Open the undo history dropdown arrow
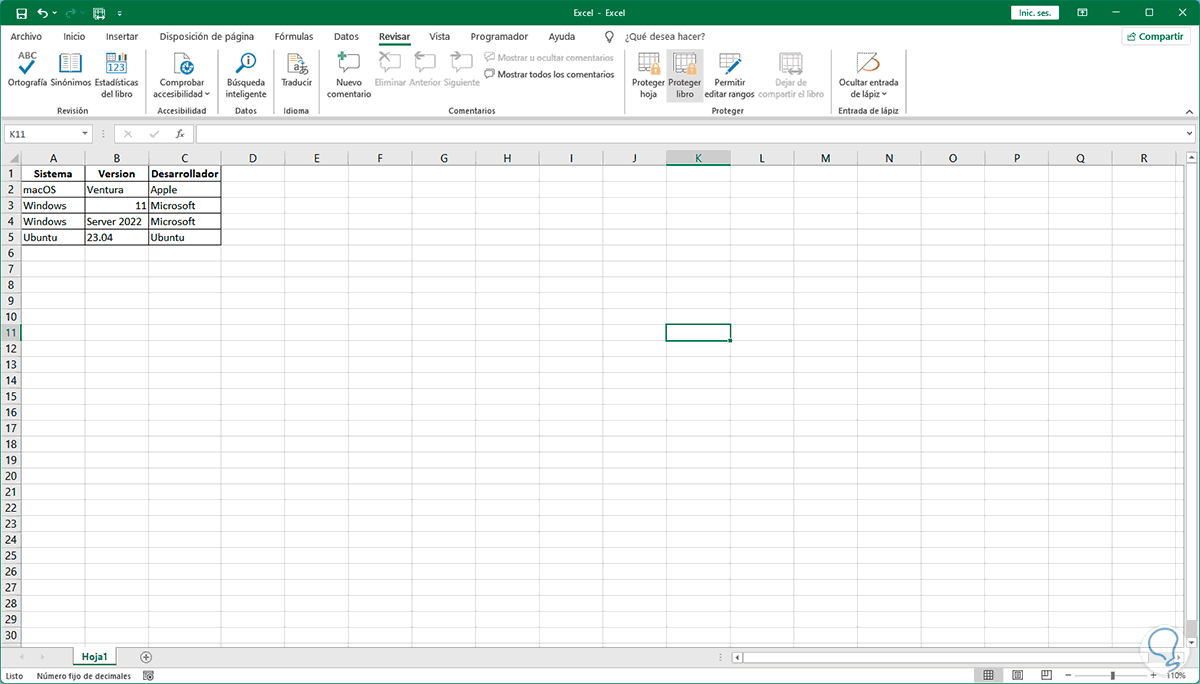1200x684 pixels. coord(54,13)
